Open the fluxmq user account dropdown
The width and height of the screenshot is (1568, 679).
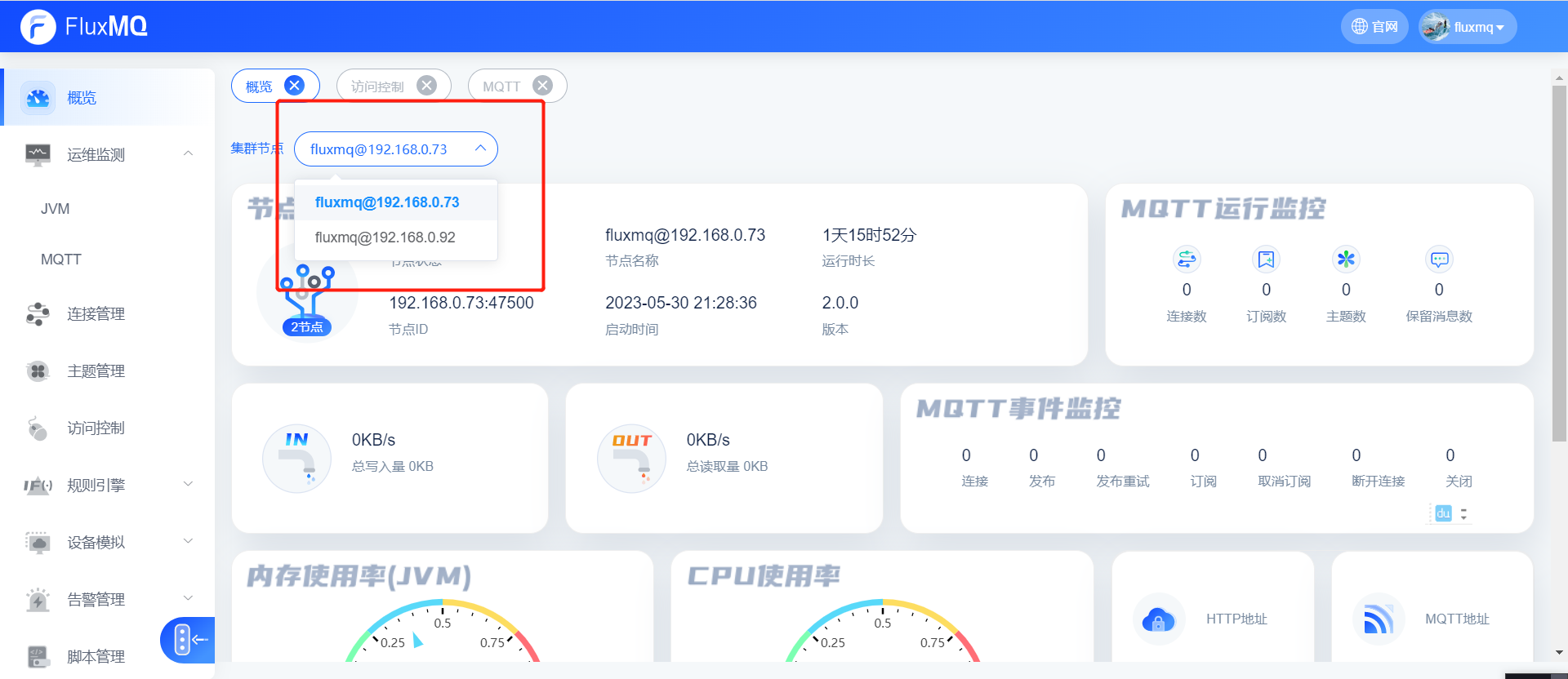[x=1468, y=27]
